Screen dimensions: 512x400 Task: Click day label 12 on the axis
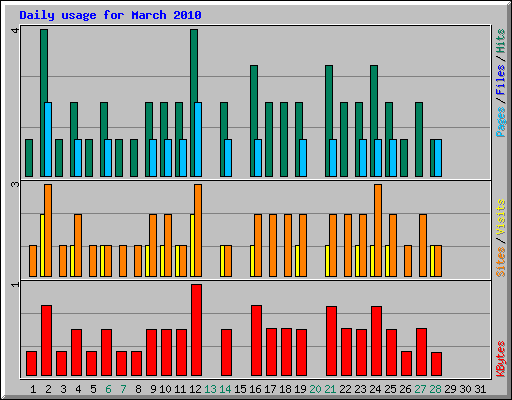click(x=195, y=389)
